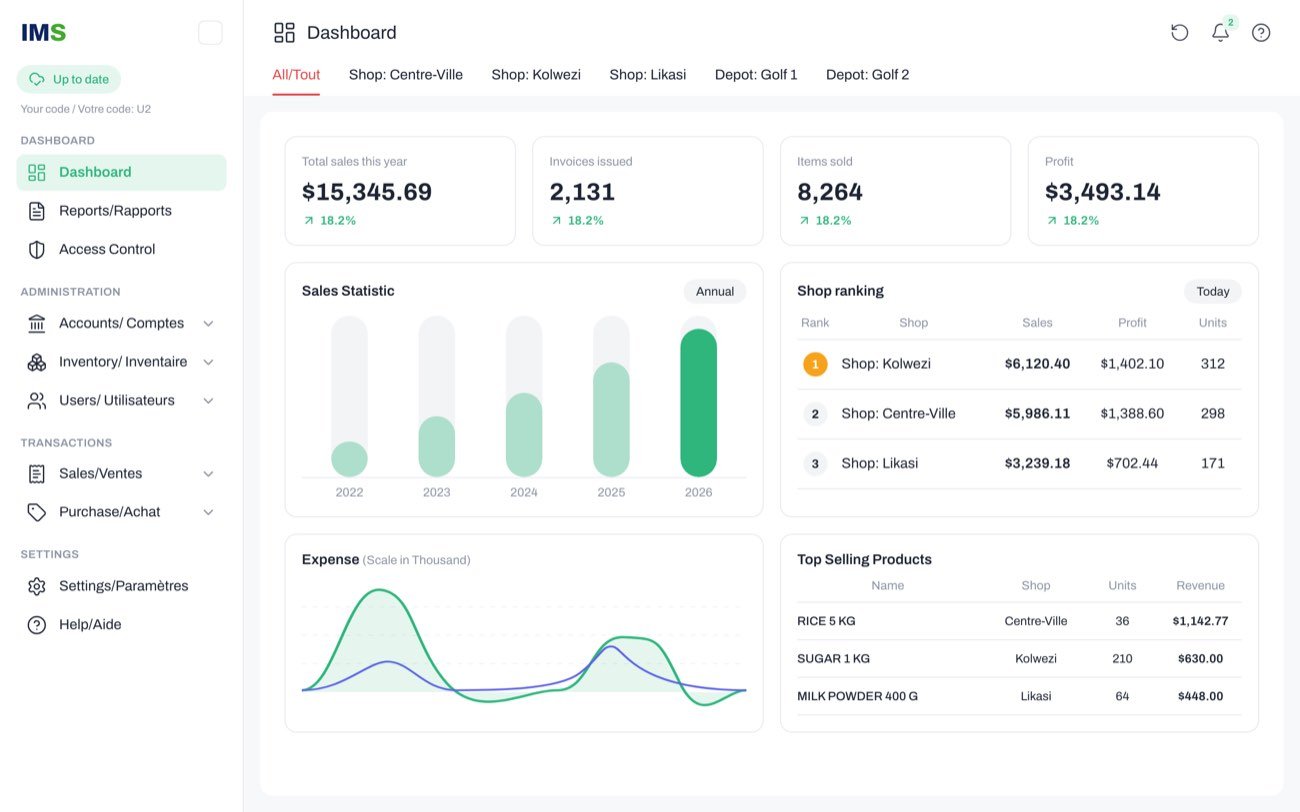
Task: Click the rank 1 orange badge
Action: coord(815,364)
